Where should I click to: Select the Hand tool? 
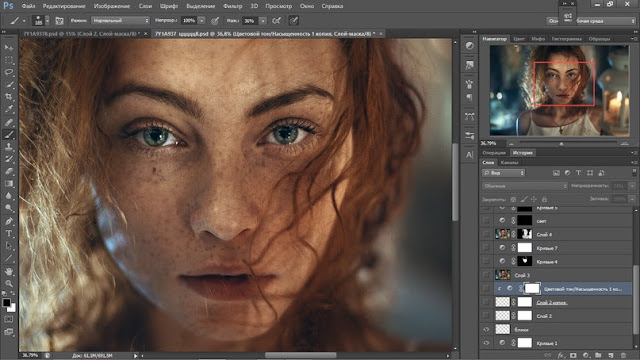coord(9,271)
